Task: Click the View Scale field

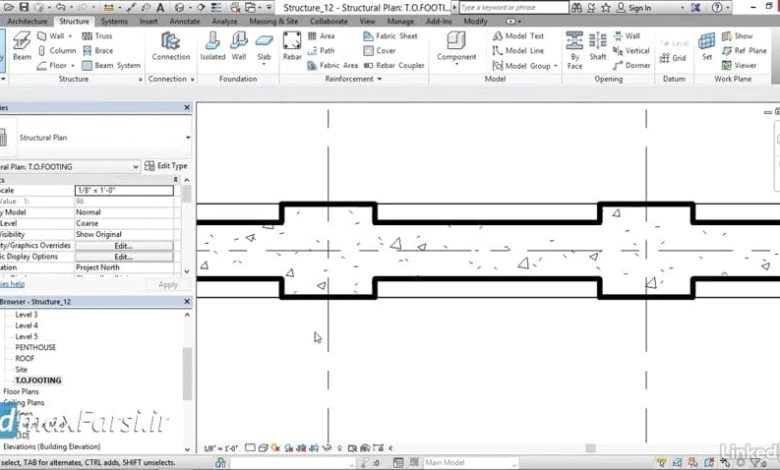Action: pos(124,190)
